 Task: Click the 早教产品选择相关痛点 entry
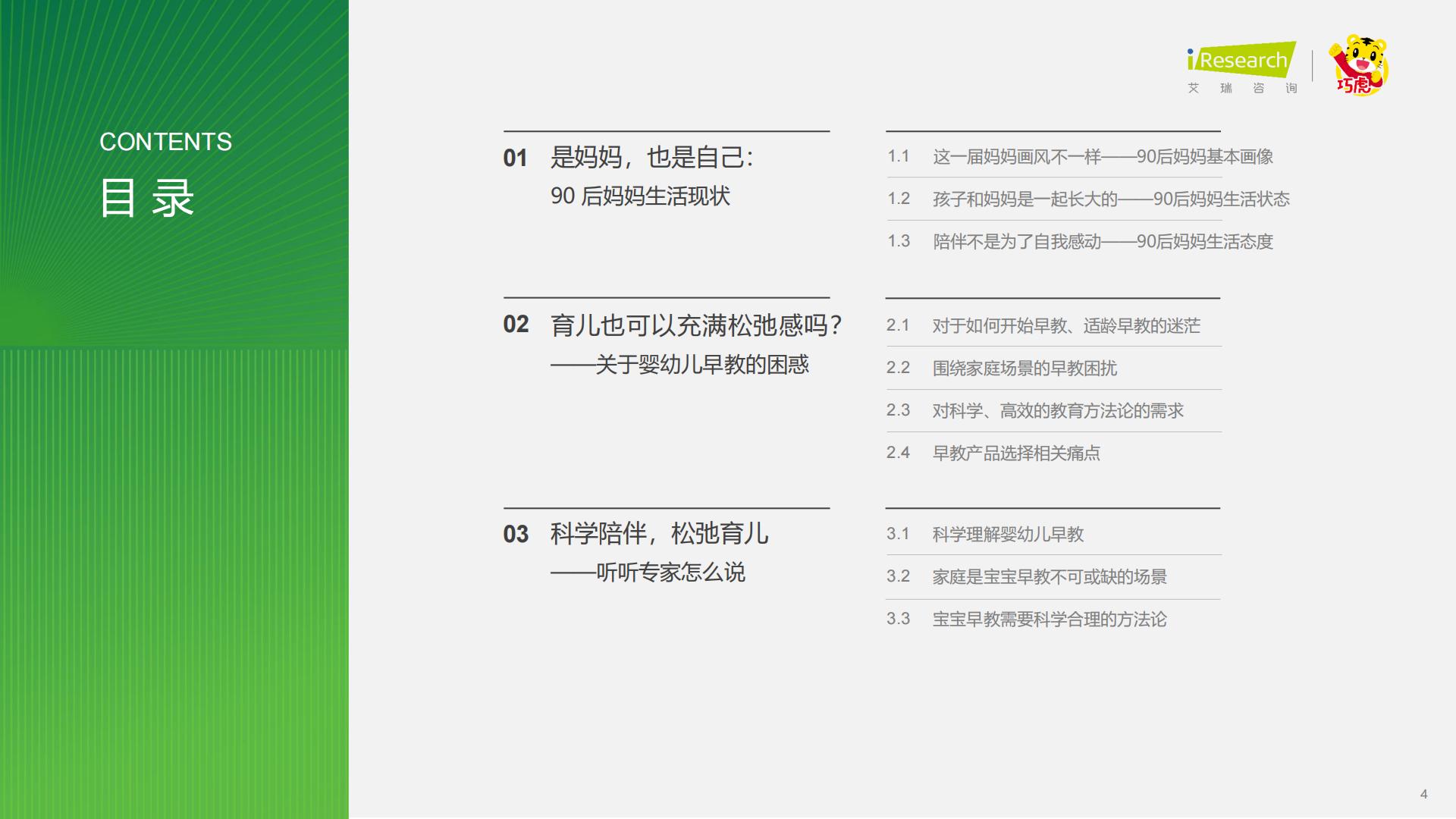click(x=1016, y=453)
